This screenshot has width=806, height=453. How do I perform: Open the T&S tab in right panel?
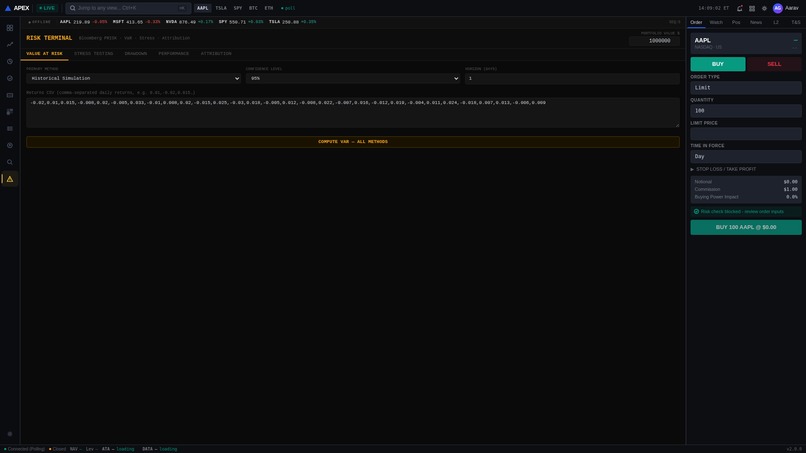click(796, 22)
